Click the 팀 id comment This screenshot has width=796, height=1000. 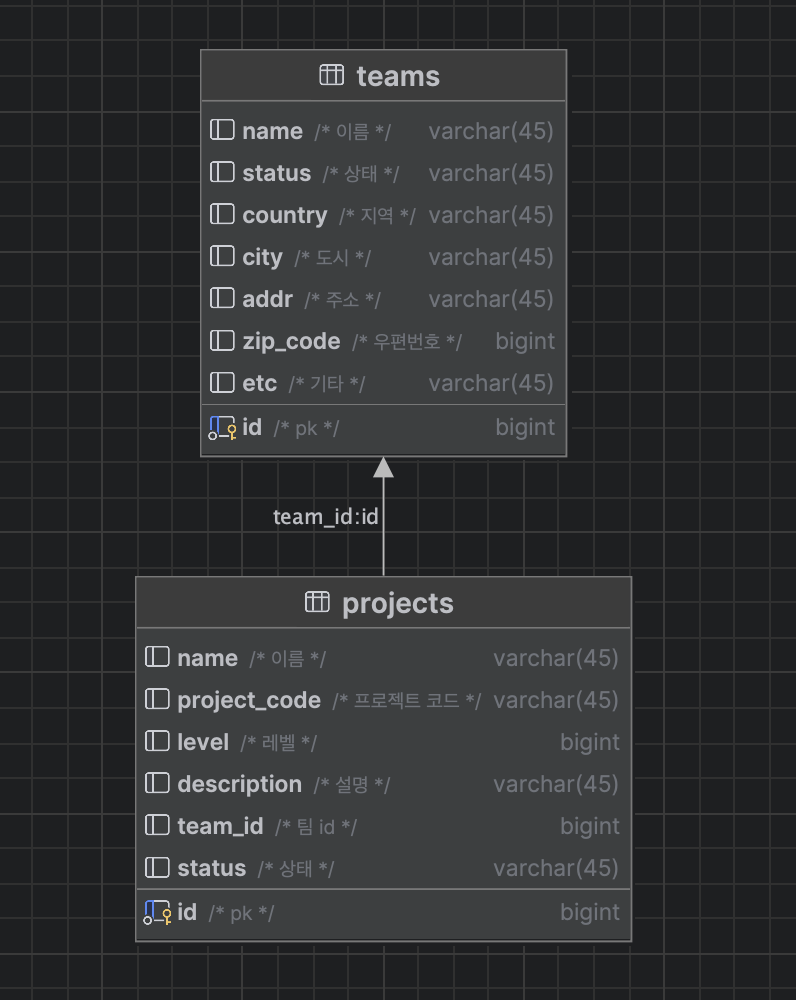316,827
